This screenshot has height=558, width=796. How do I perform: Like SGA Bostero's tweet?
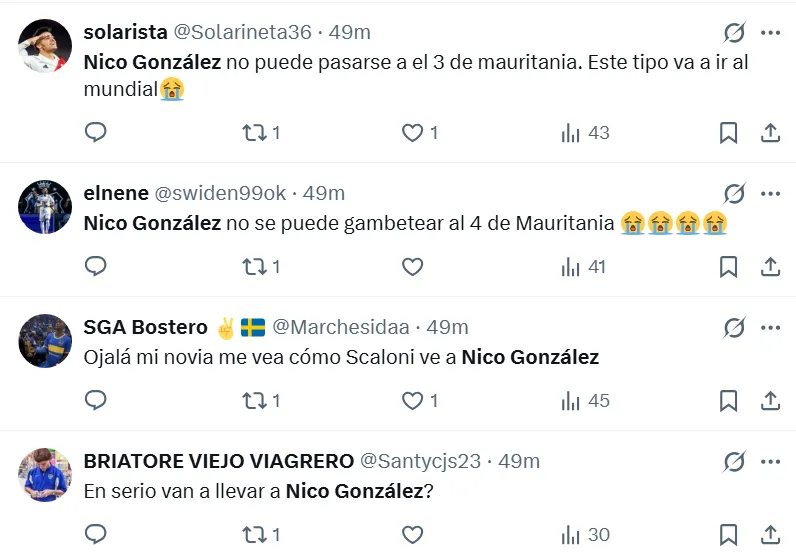[413, 401]
